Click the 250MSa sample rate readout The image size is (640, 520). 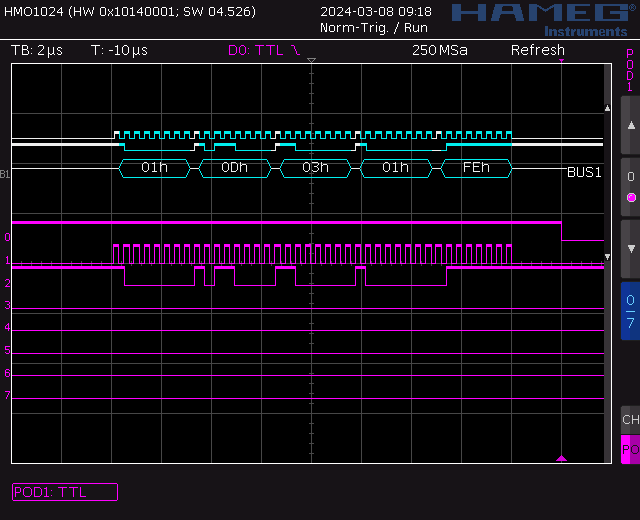[x=439, y=50]
